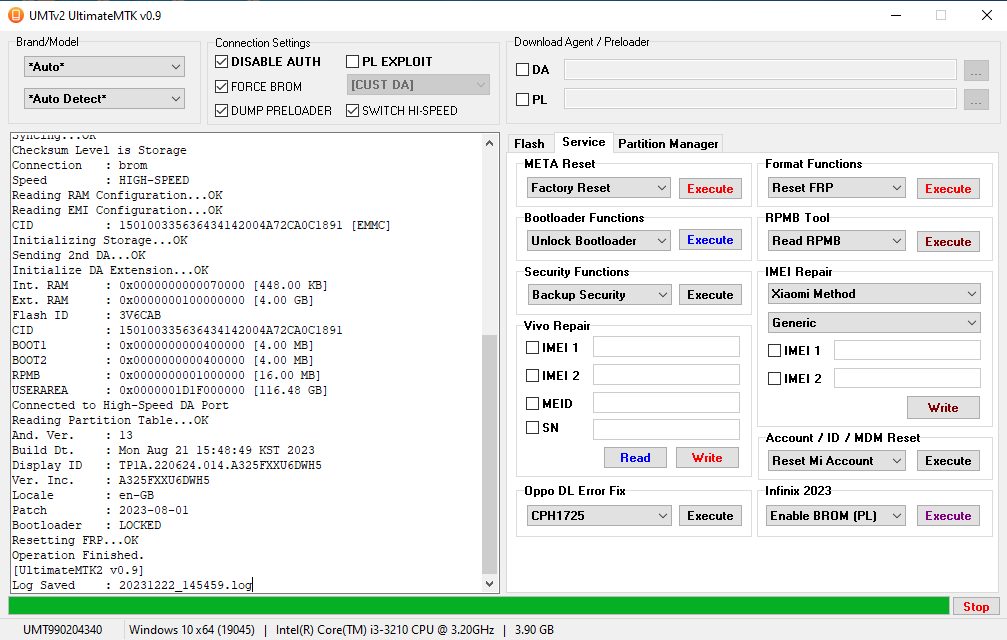Open Reset FRP dropdown
This screenshot has height=640, width=1007.
click(x=837, y=188)
